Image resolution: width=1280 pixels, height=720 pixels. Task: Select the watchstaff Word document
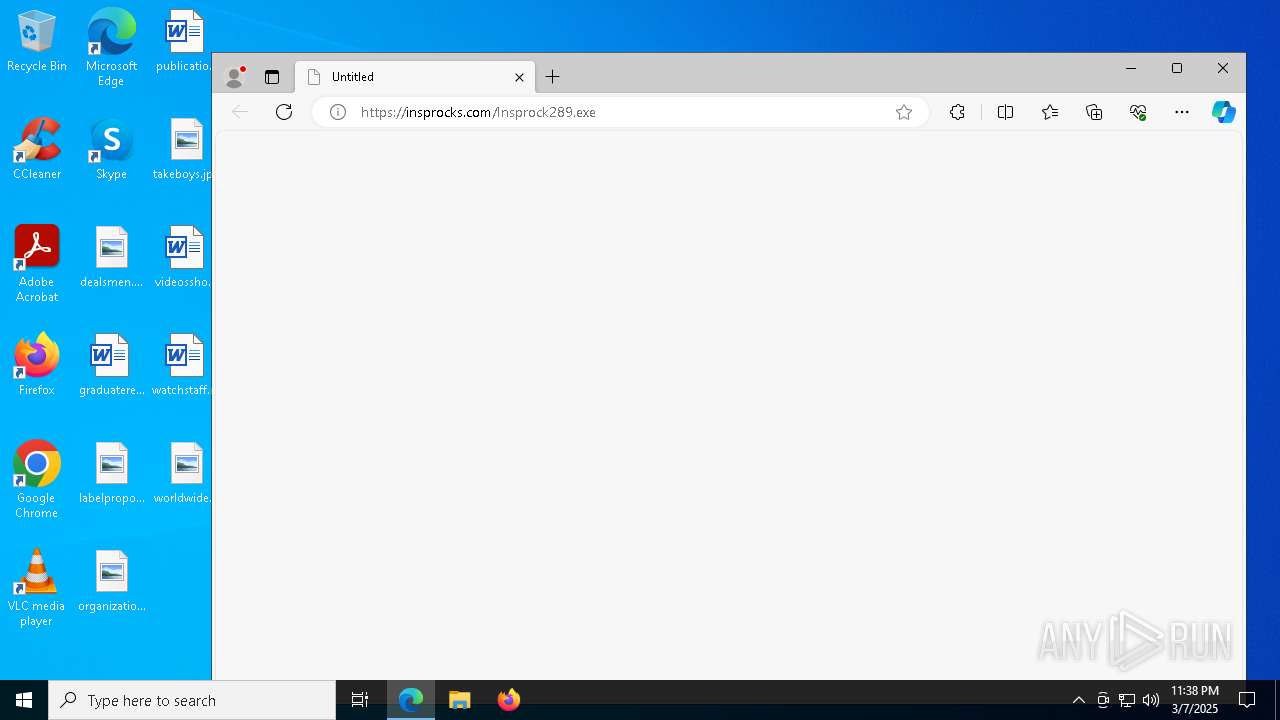[182, 365]
